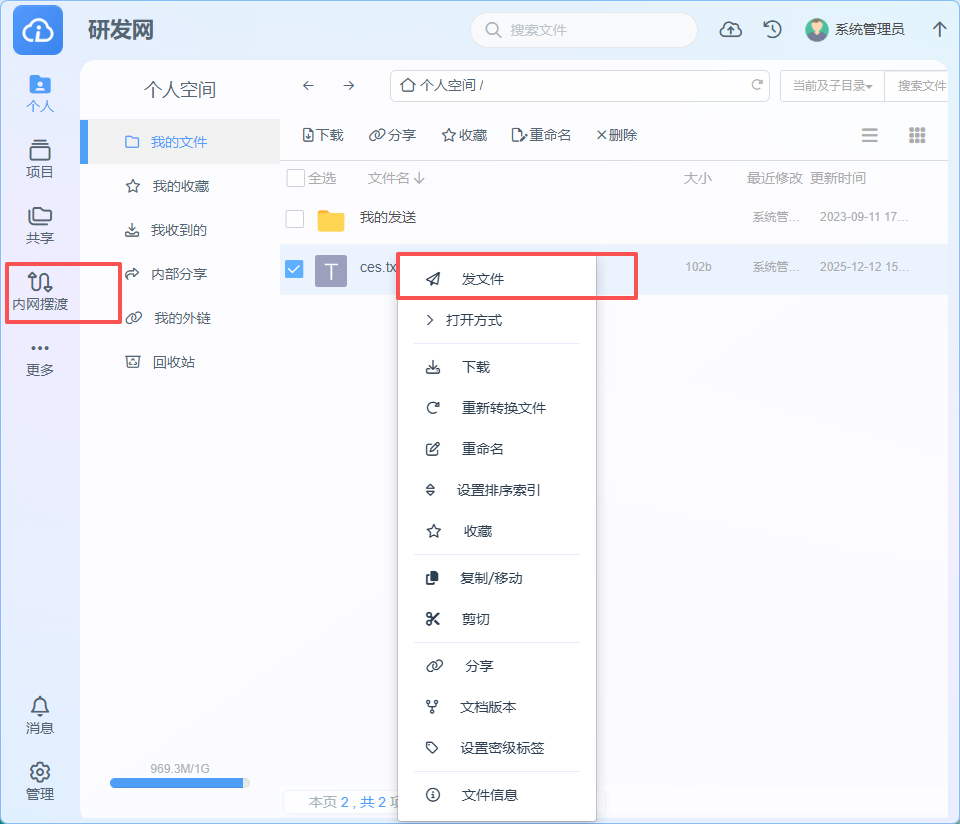Switch to list view layout
The image size is (960, 824).
click(x=870, y=135)
